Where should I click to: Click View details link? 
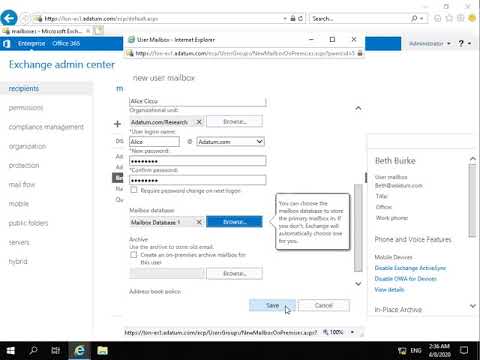tap(389, 290)
